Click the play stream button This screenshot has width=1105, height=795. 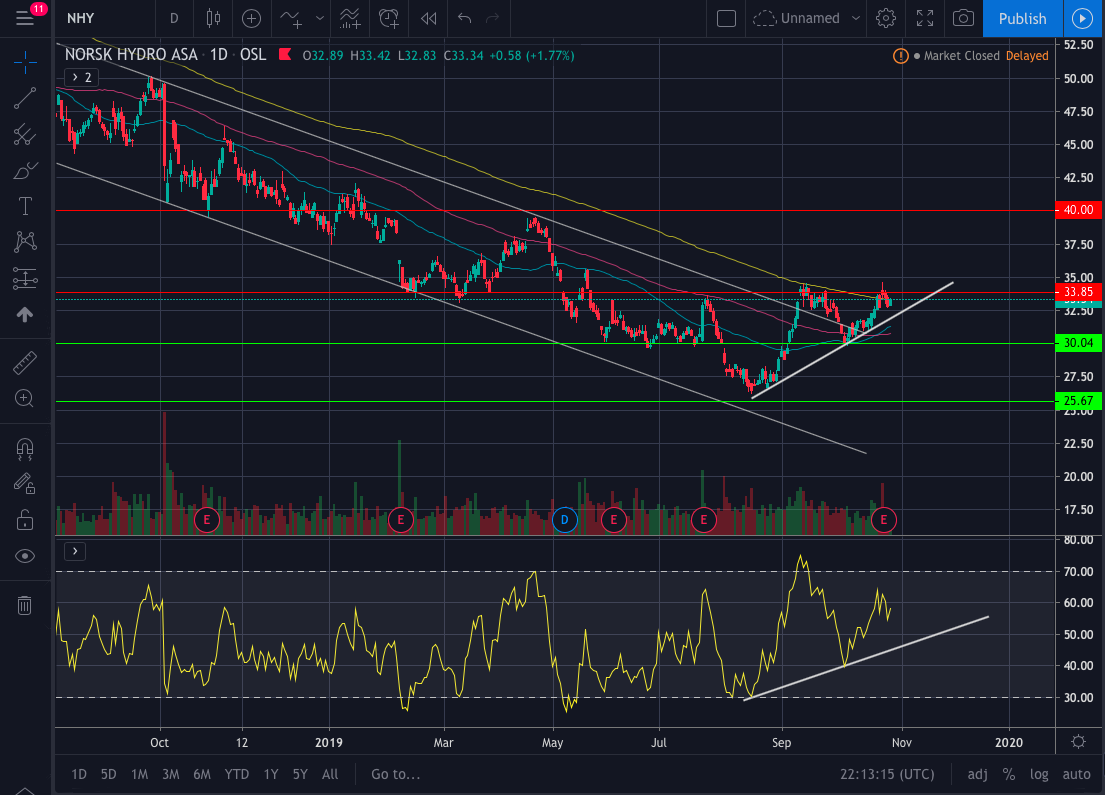pos(1083,18)
